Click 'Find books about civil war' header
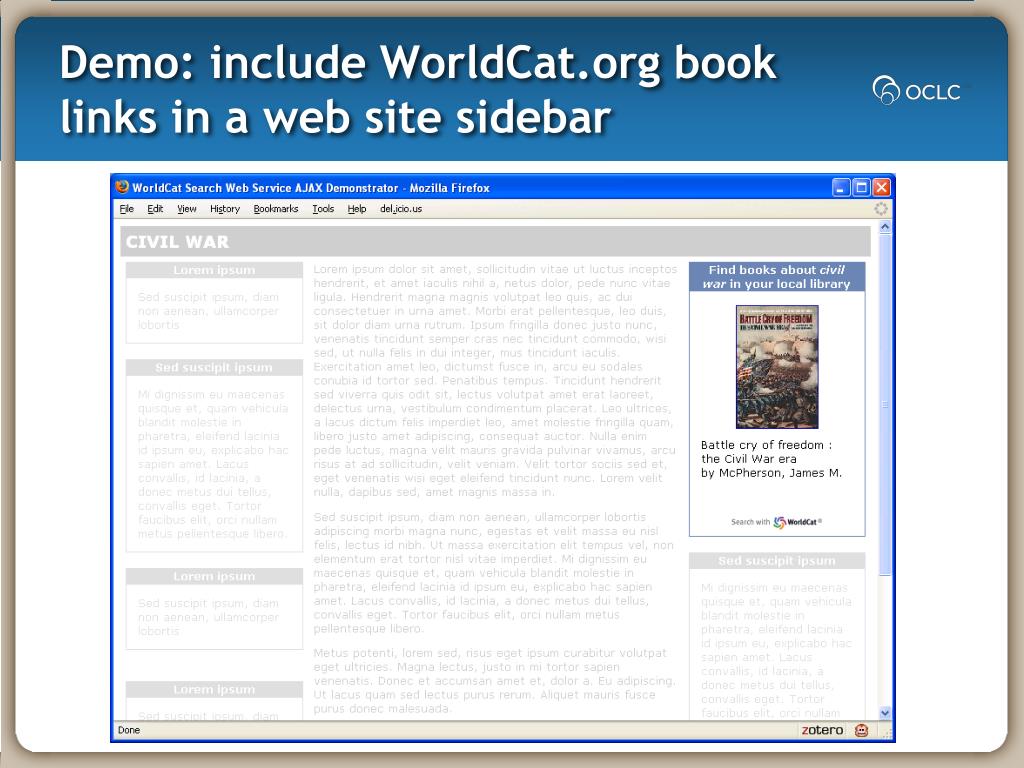Screen dimensions: 1024x768 (777, 277)
